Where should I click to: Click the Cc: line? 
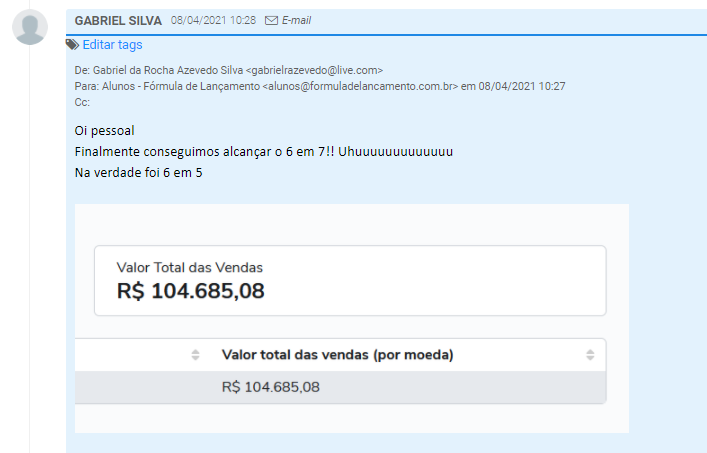(x=82, y=102)
